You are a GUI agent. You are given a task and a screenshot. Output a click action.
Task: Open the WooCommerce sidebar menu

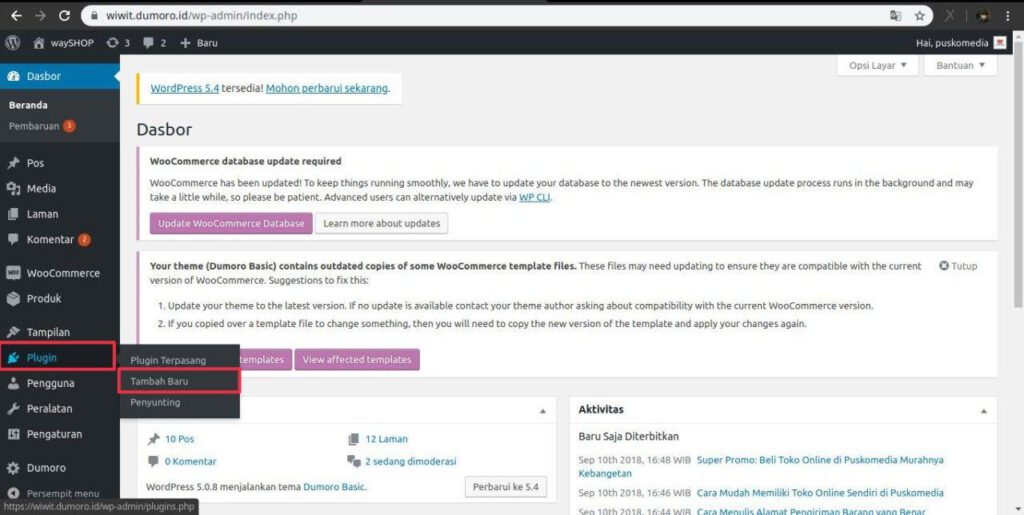63,273
